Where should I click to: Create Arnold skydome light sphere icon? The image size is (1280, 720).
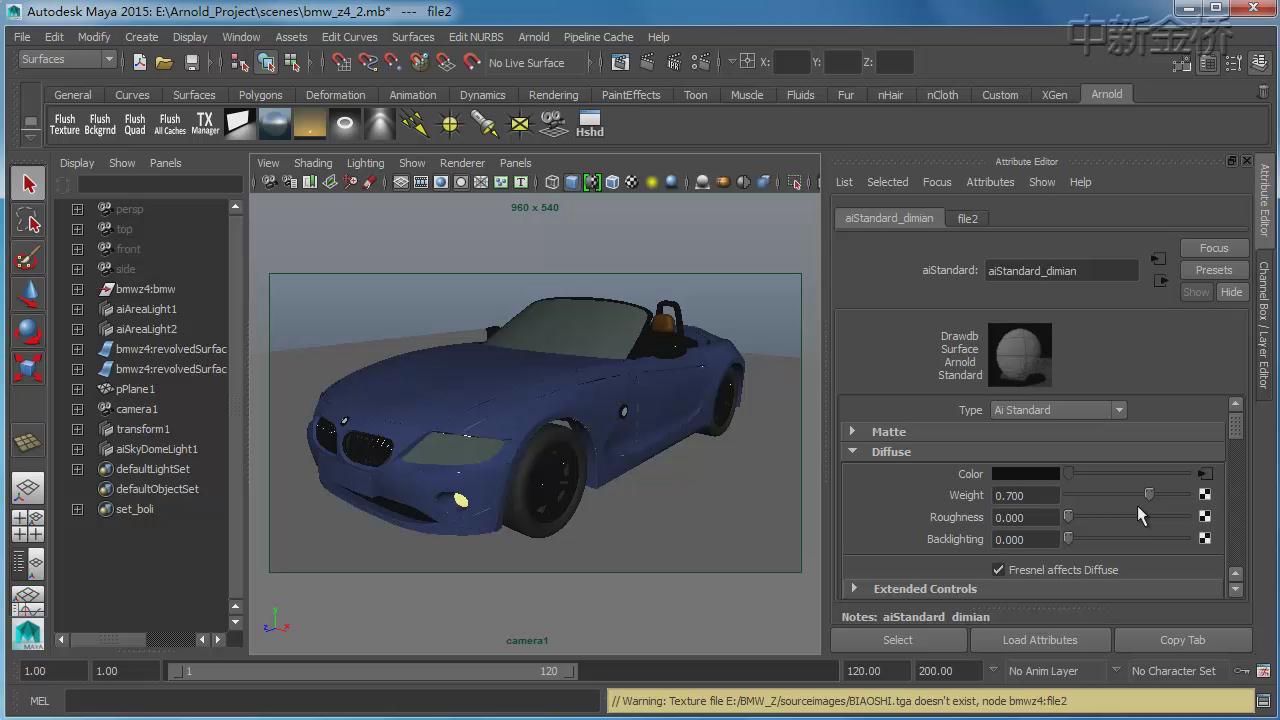pos(275,124)
